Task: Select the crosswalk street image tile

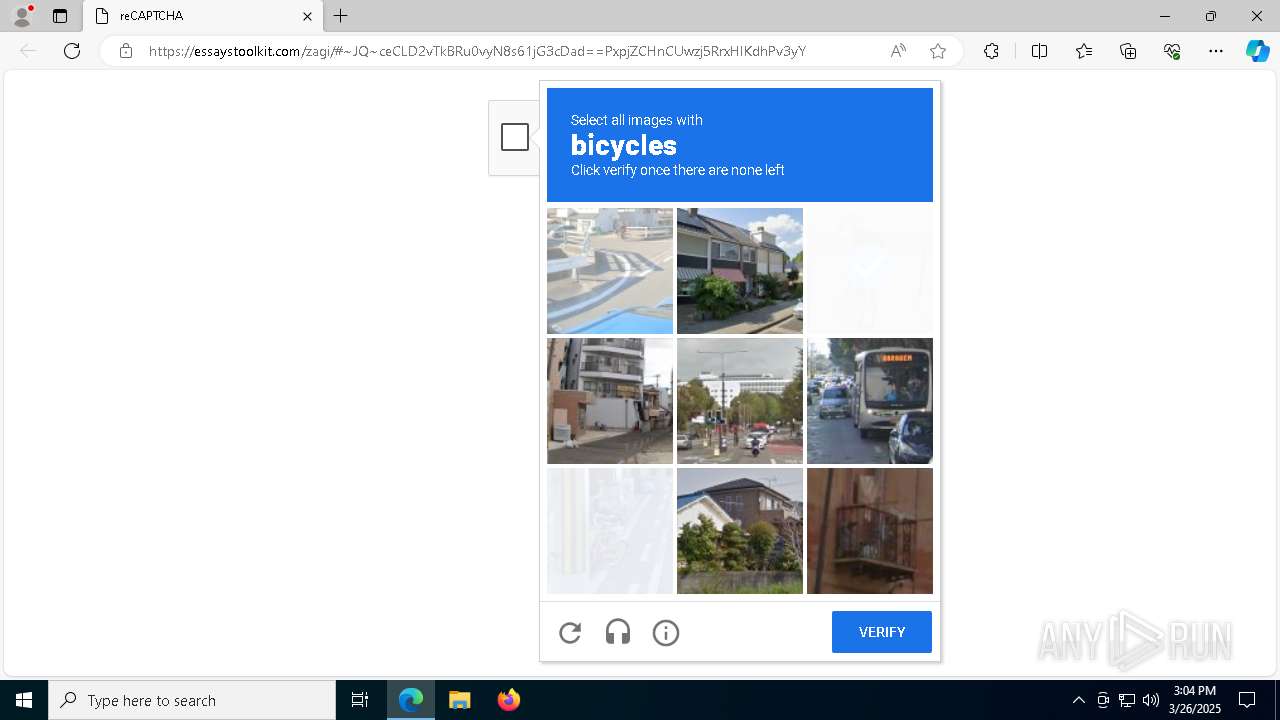Action: [x=610, y=271]
